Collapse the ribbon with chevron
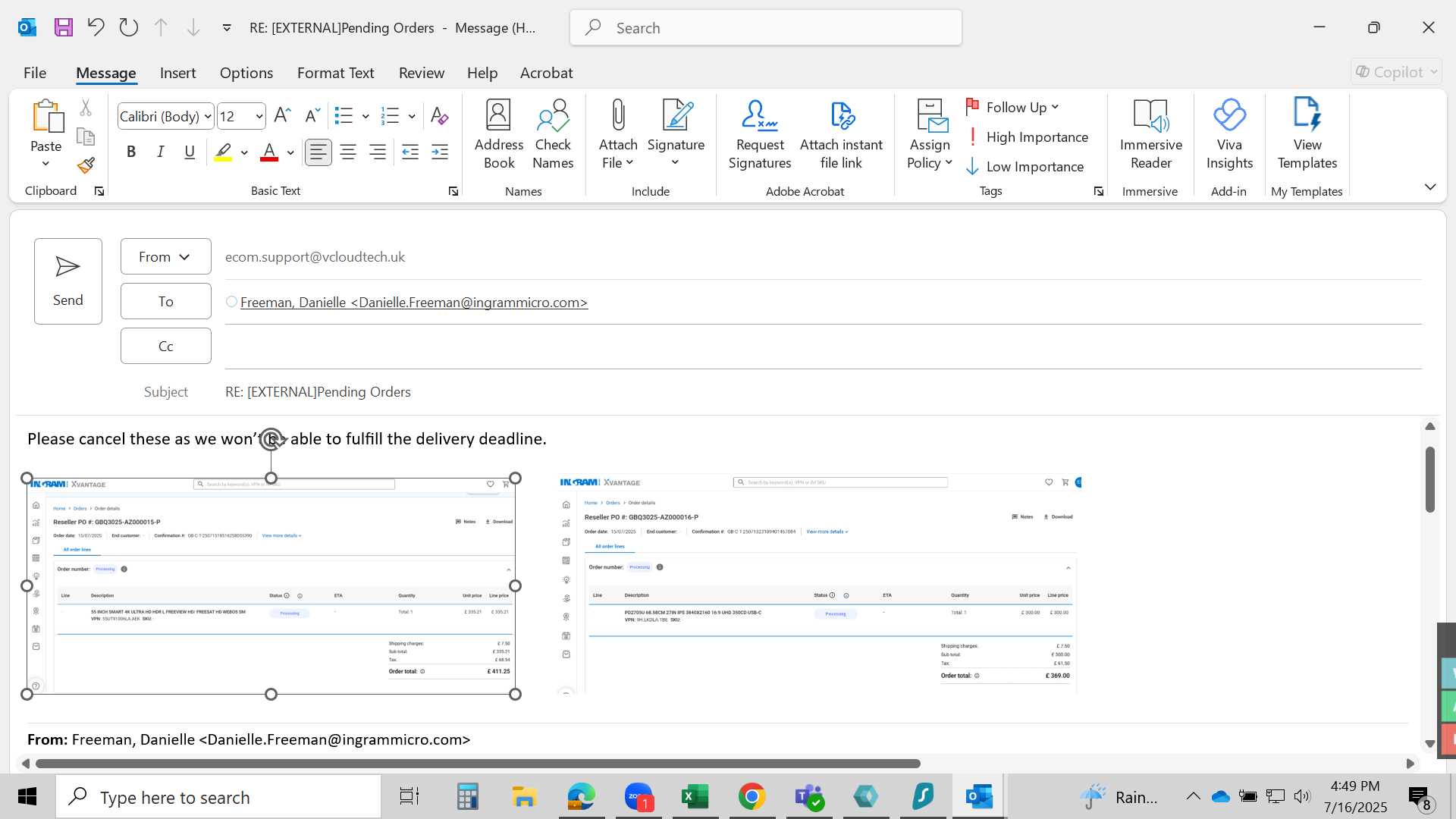Viewport: 1456px width, 819px height. point(1430,187)
